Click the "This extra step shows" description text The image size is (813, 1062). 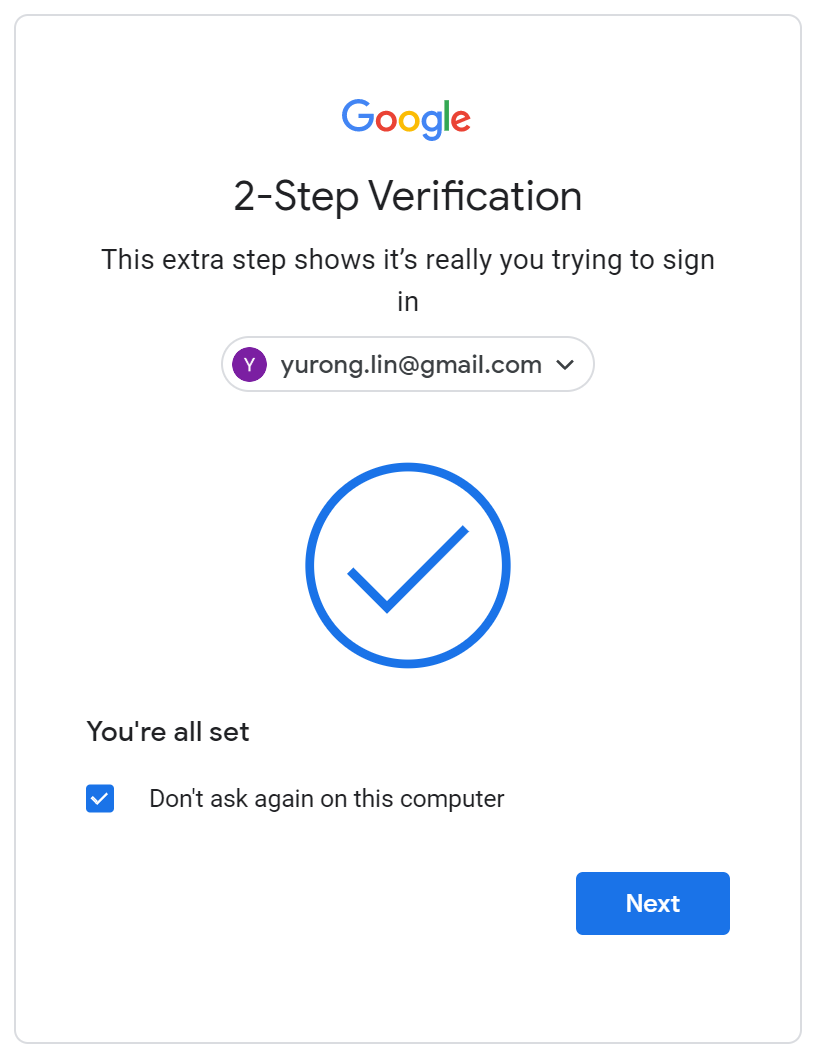[x=407, y=260]
